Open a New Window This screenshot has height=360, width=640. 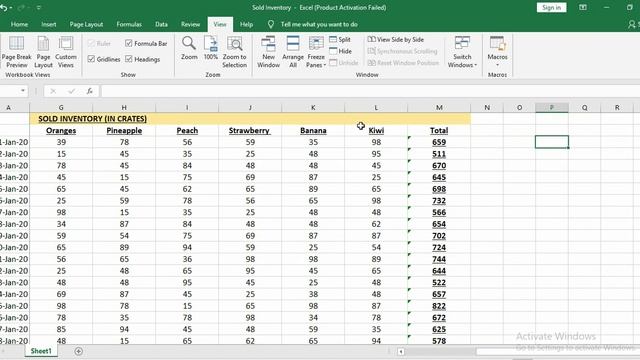click(x=269, y=52)
